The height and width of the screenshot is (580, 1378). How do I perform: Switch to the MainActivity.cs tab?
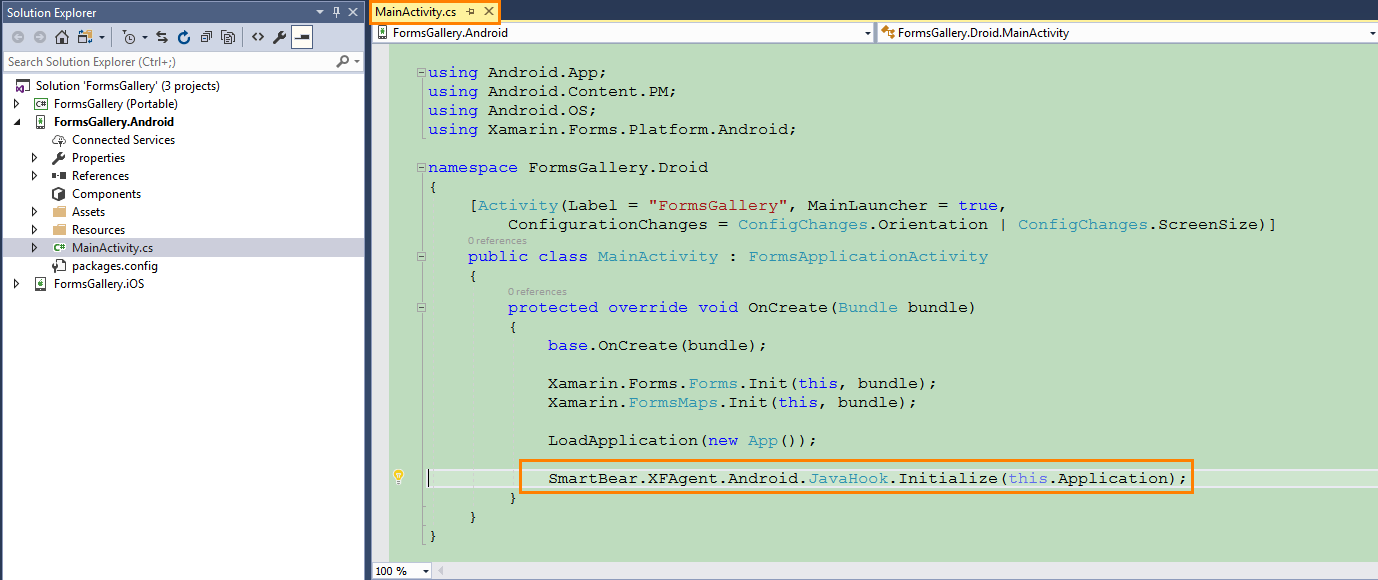click(416, 11)
